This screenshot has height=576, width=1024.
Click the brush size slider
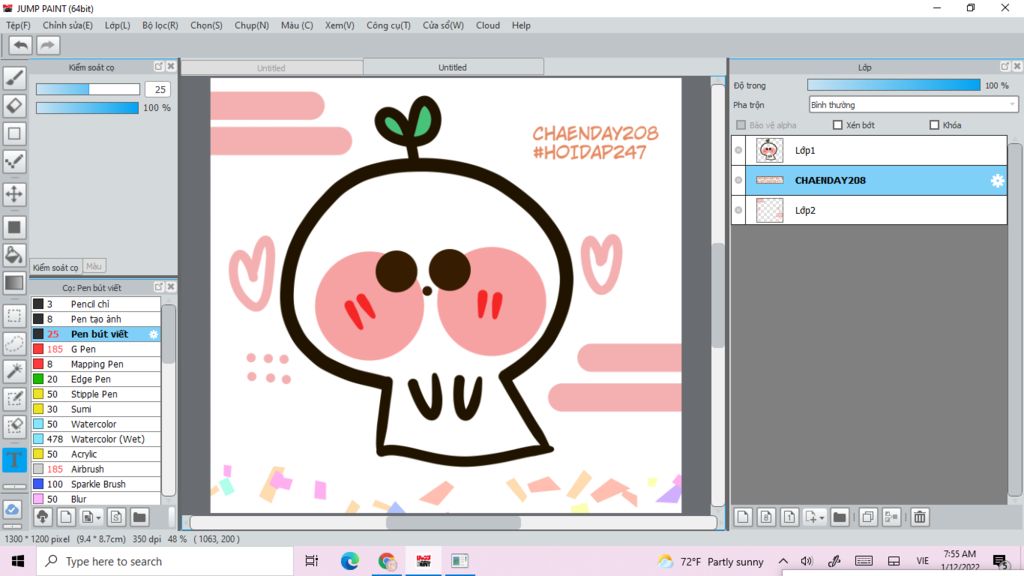pos(88,89)
